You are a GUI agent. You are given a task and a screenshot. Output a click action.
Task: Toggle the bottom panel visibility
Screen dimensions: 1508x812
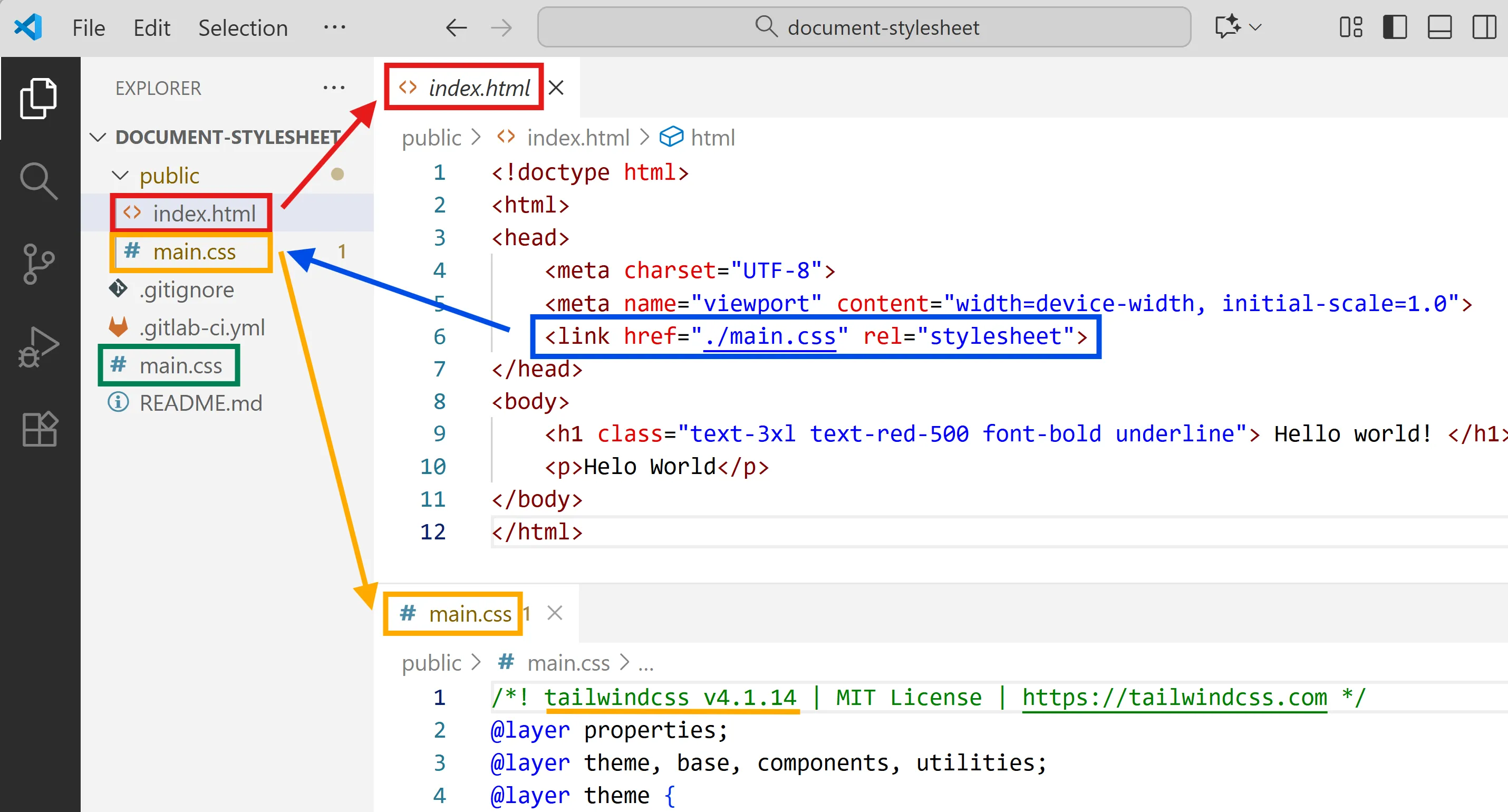(1439, 27)
